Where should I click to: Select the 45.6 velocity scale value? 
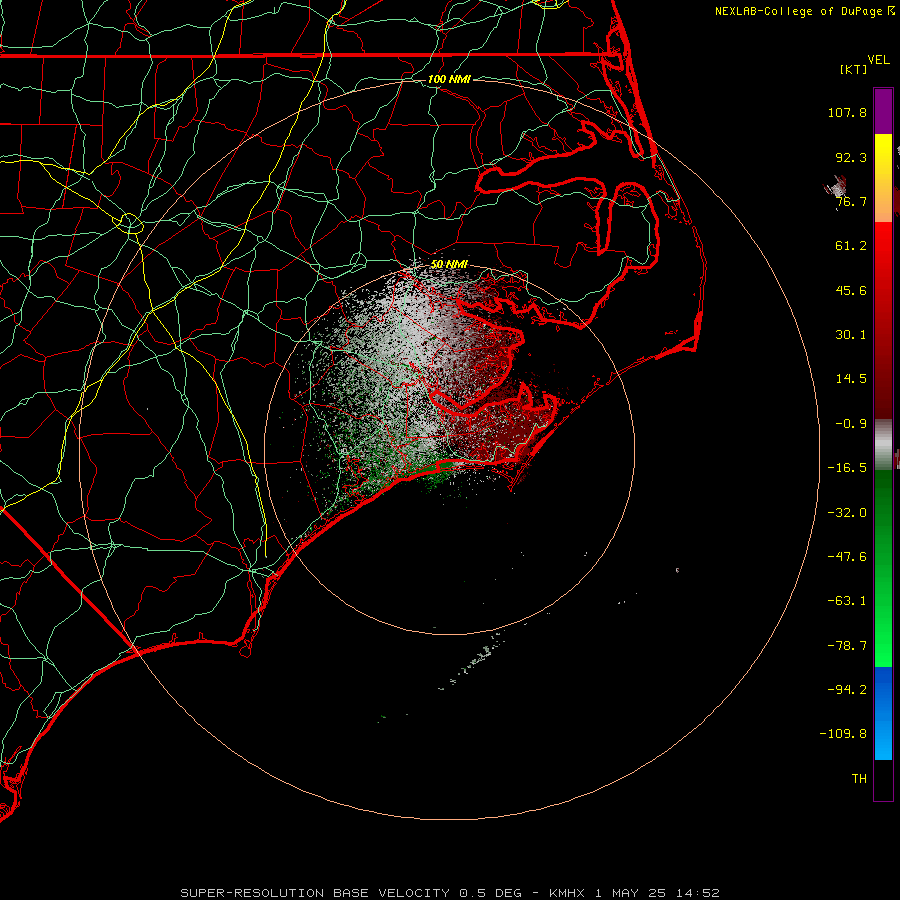click(x=851, y=290)
